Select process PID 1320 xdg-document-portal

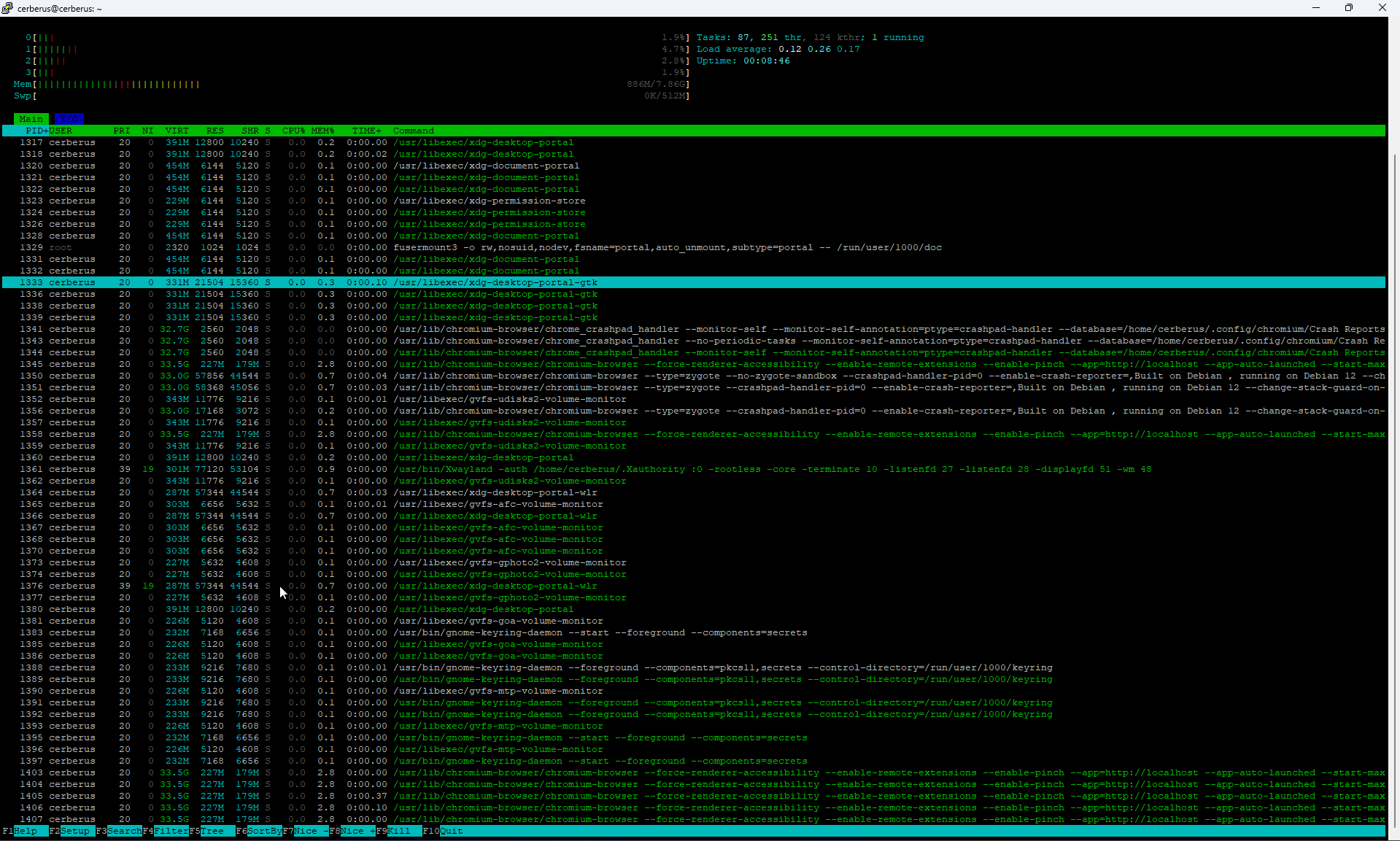pyautogui.click(x=693, y=166)
